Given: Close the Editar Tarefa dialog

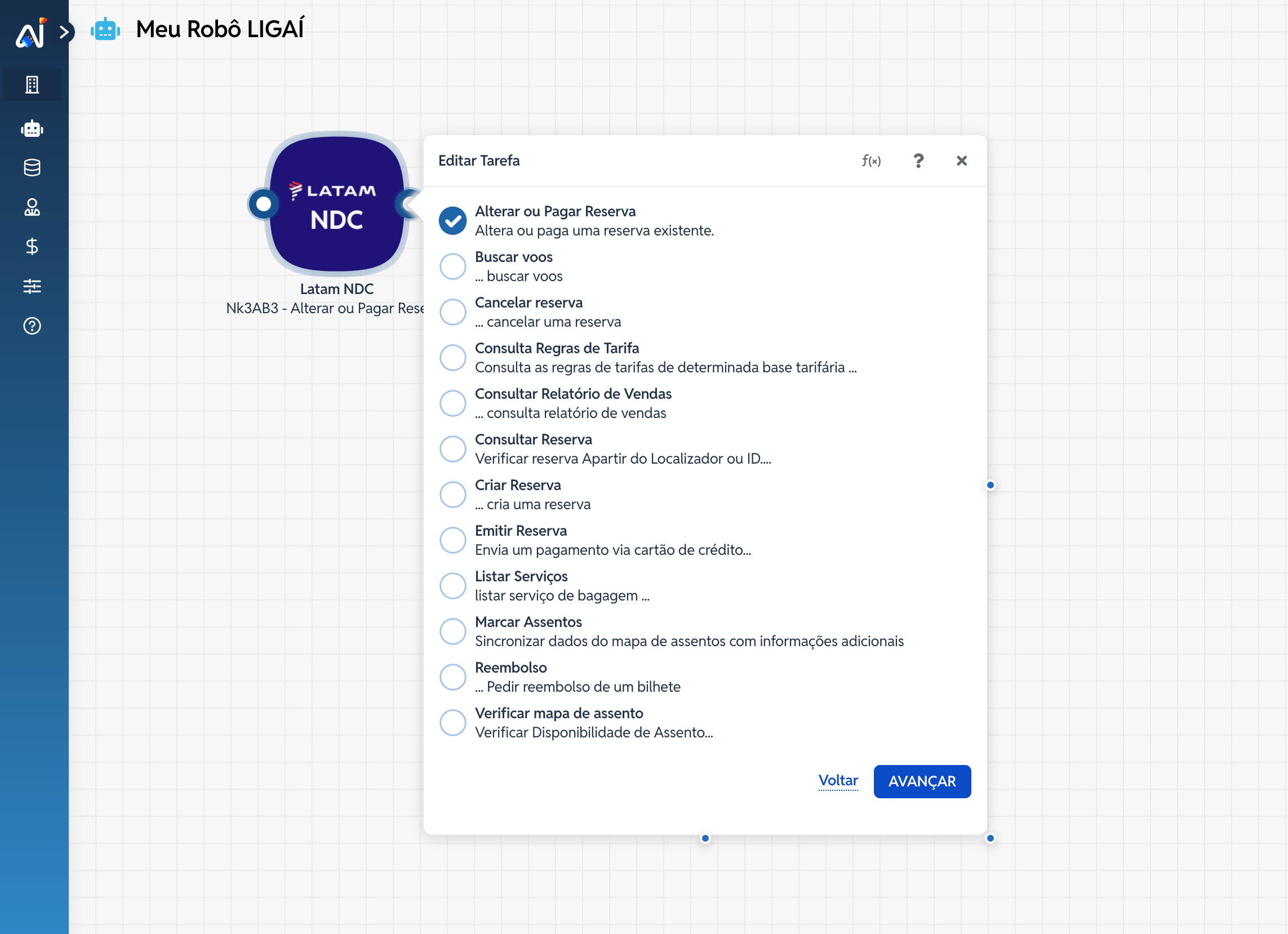Looking at the screenshot, I should [961, 161].
